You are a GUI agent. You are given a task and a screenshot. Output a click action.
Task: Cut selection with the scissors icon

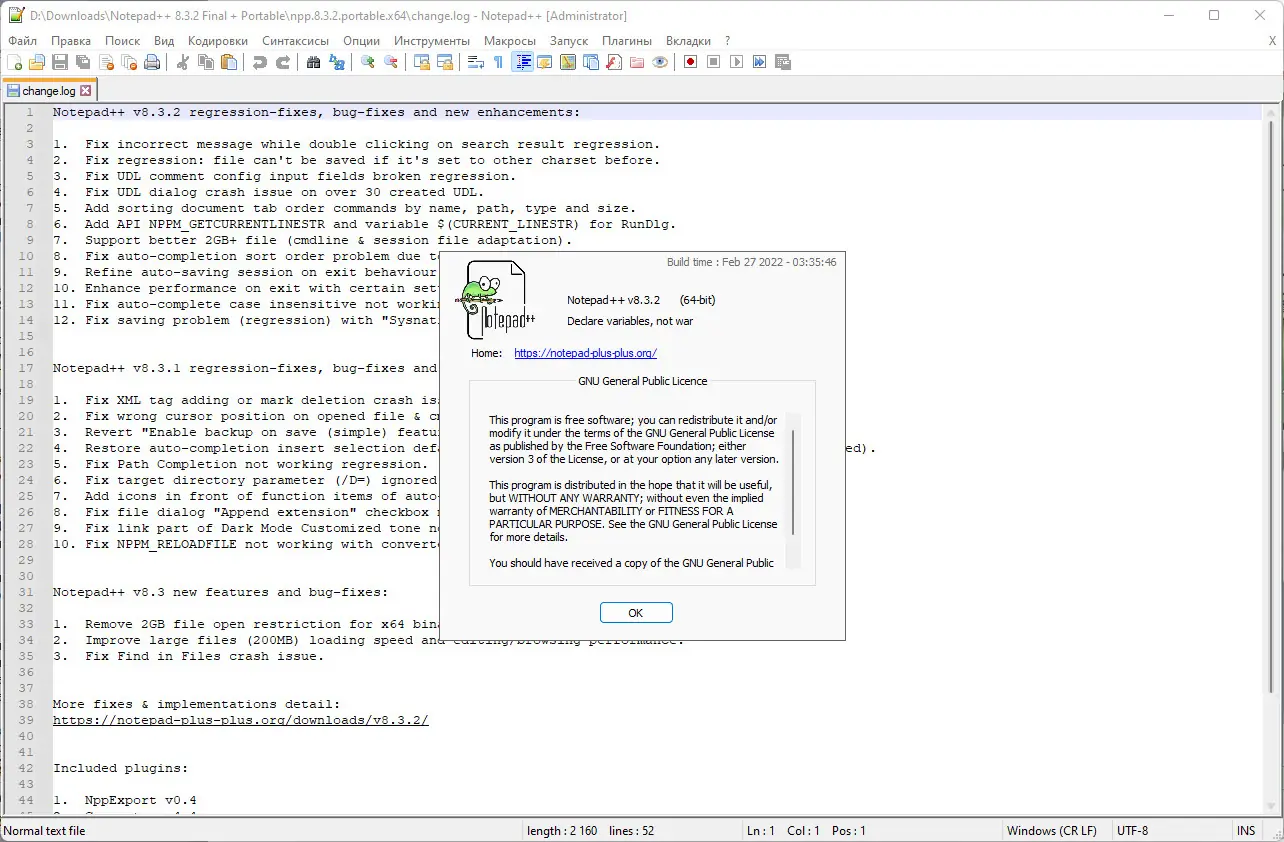coord(183,62)
